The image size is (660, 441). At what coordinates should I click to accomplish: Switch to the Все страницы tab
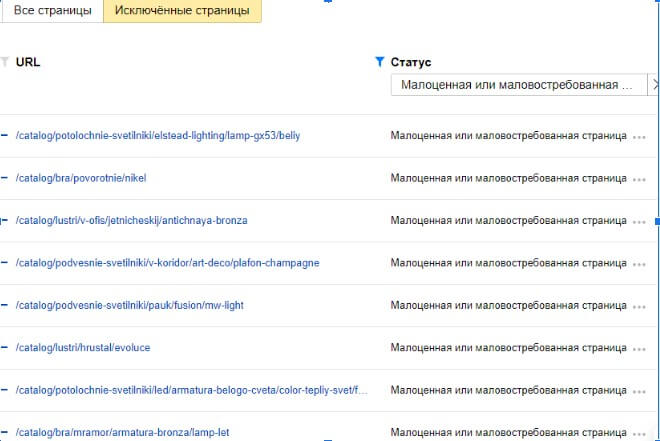point(52,10)
